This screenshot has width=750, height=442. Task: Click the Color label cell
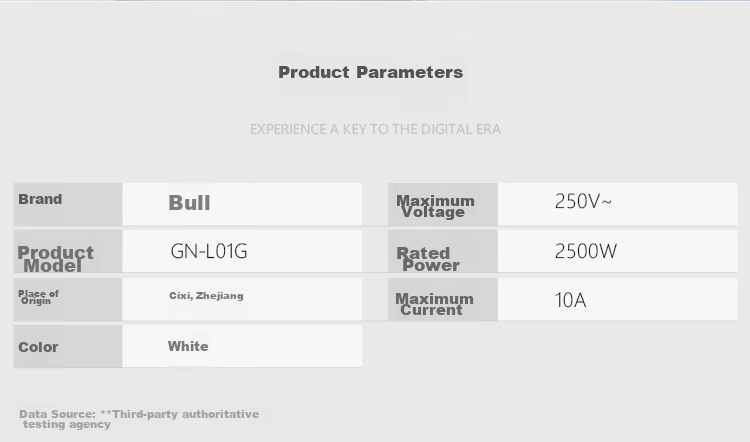(67, 346)
